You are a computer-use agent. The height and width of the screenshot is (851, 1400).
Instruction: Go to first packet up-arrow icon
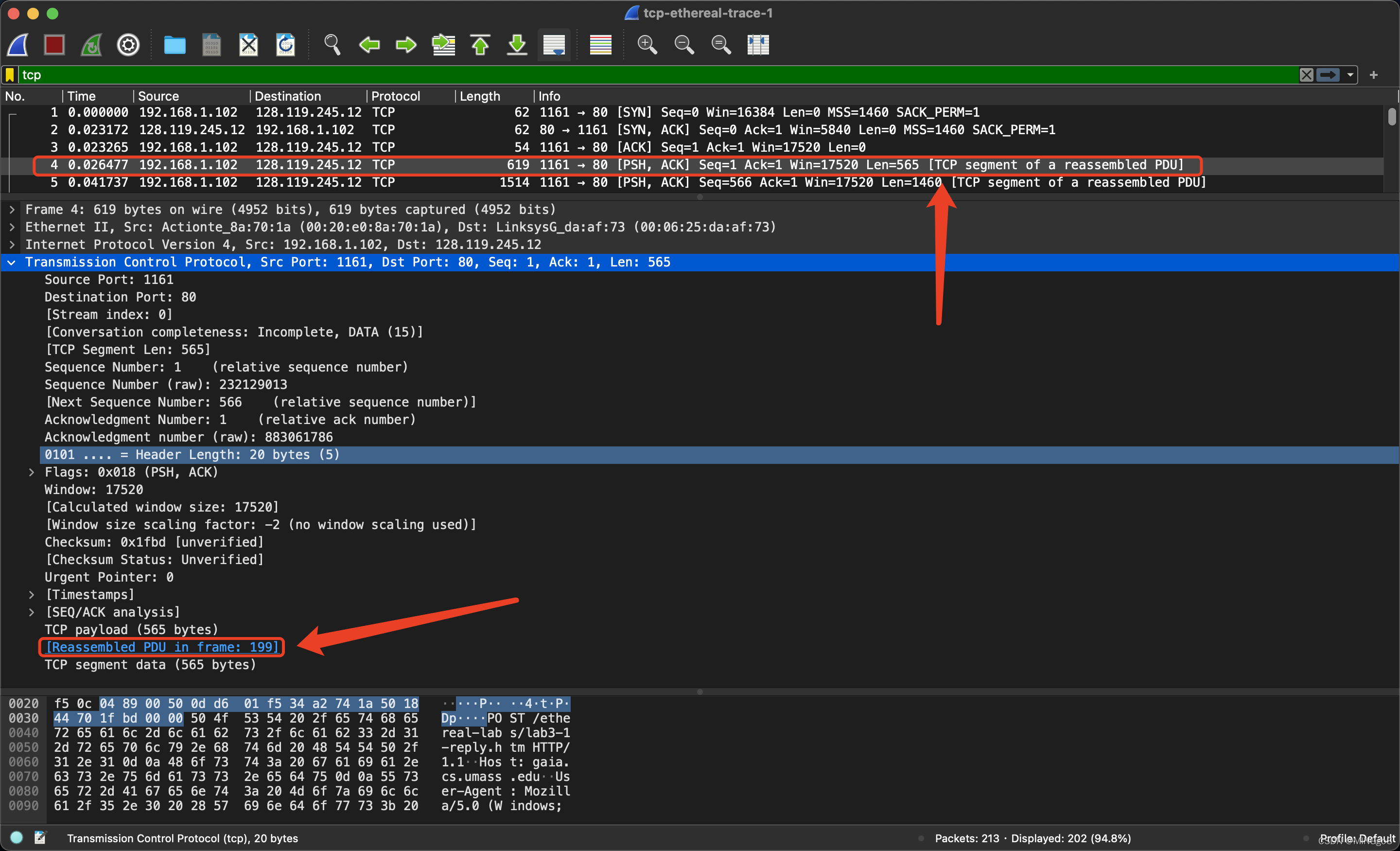click(x=480, y=44)
